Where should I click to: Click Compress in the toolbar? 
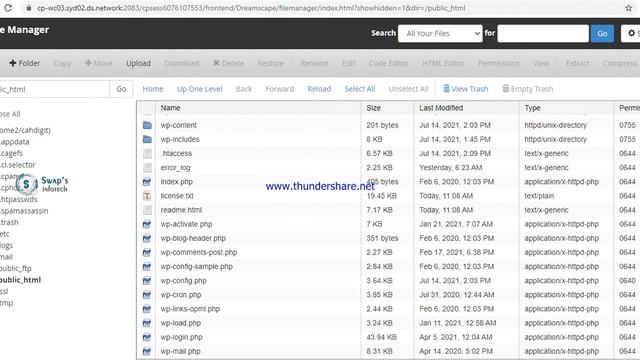(x=620, y=63)
